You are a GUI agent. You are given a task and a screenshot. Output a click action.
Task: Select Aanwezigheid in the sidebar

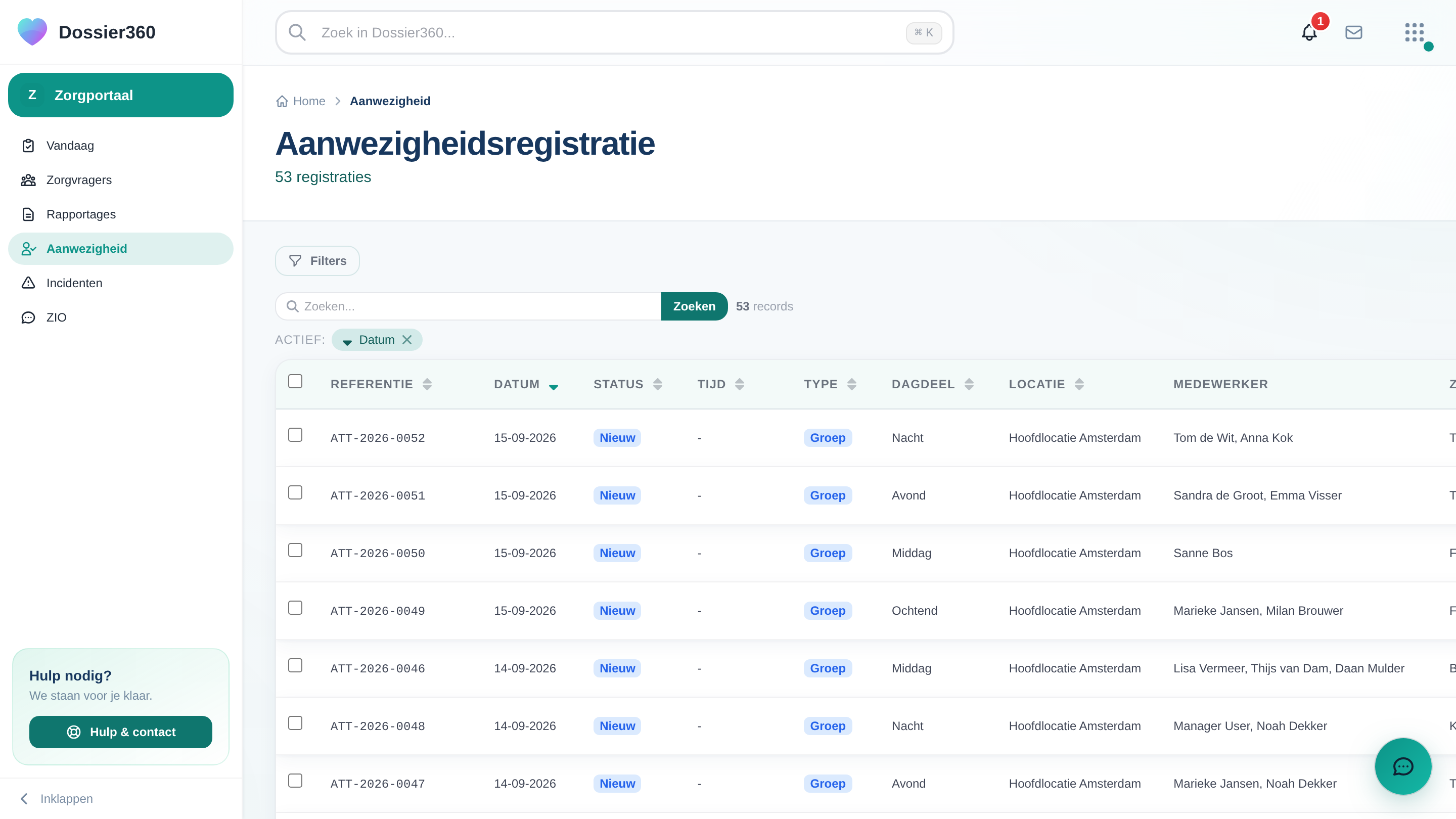(120, 249)
